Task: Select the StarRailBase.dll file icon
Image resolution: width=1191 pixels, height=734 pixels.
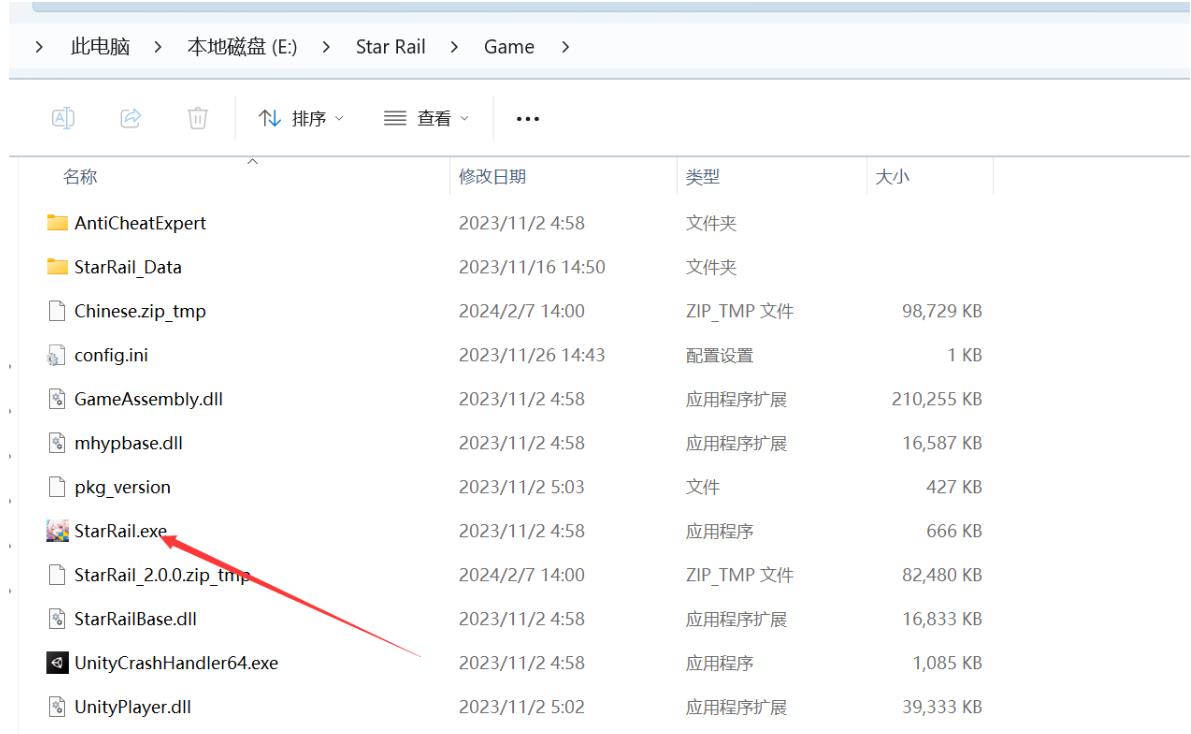Action: (x=57, y=619)
